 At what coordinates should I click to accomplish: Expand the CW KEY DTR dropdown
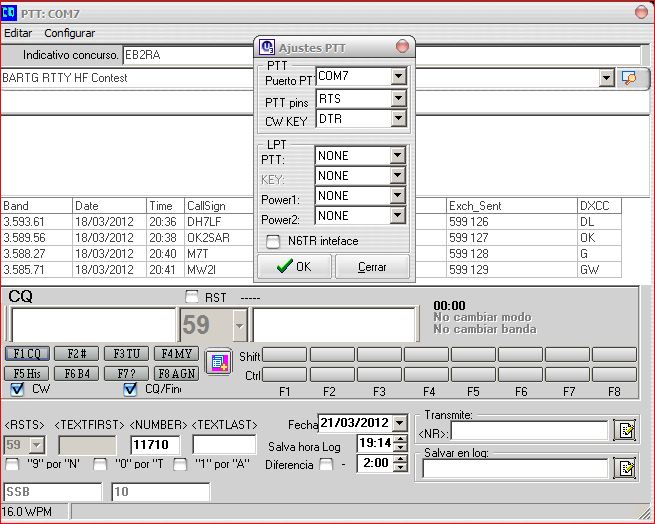tap(399, 119)
